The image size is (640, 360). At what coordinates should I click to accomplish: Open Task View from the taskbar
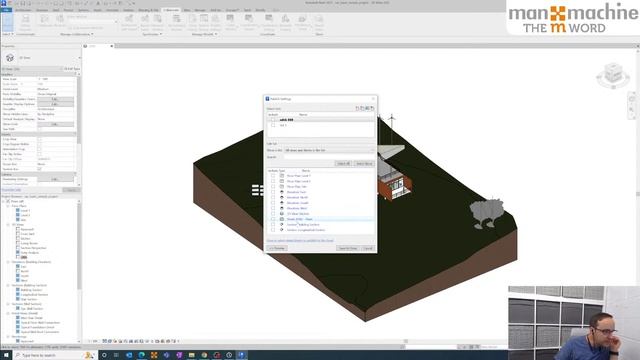(x=116, y=355)
